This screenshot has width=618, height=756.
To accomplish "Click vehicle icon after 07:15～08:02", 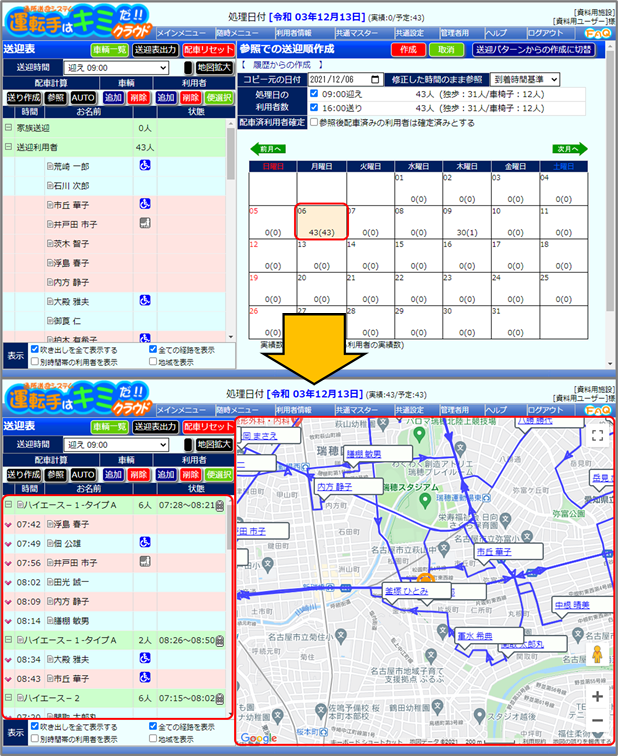I will click(219, 698).
